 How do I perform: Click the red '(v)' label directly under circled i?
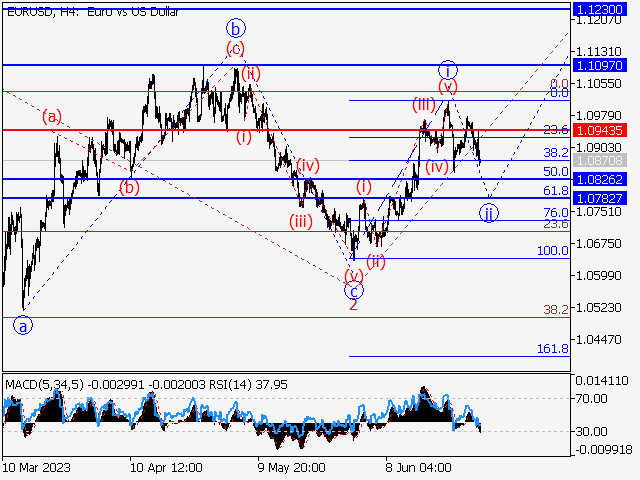coord(448,87)
